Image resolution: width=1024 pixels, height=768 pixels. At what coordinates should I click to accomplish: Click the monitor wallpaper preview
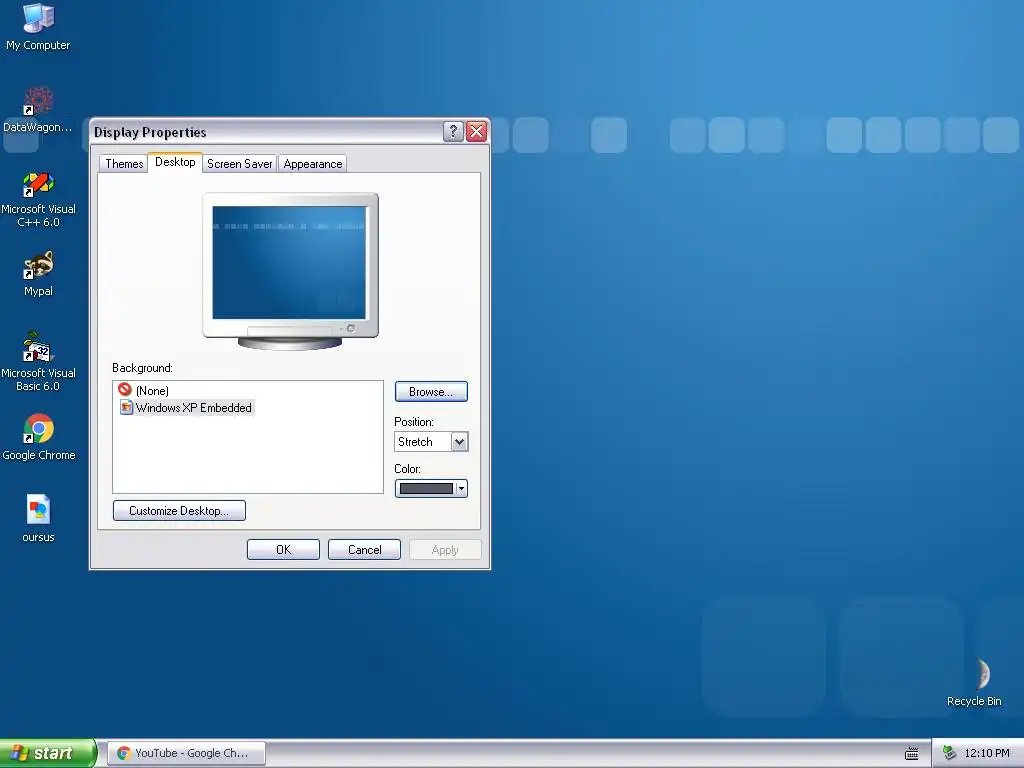(x=289, y=263)
